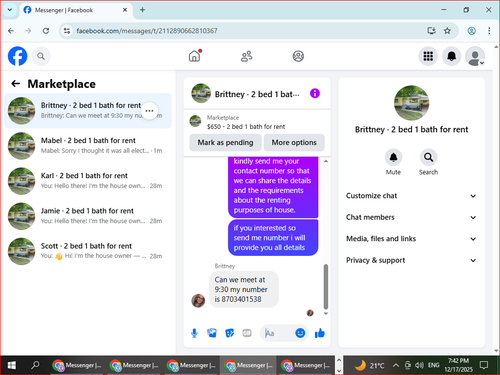Click chat header Brittney title

coord(257,94)
